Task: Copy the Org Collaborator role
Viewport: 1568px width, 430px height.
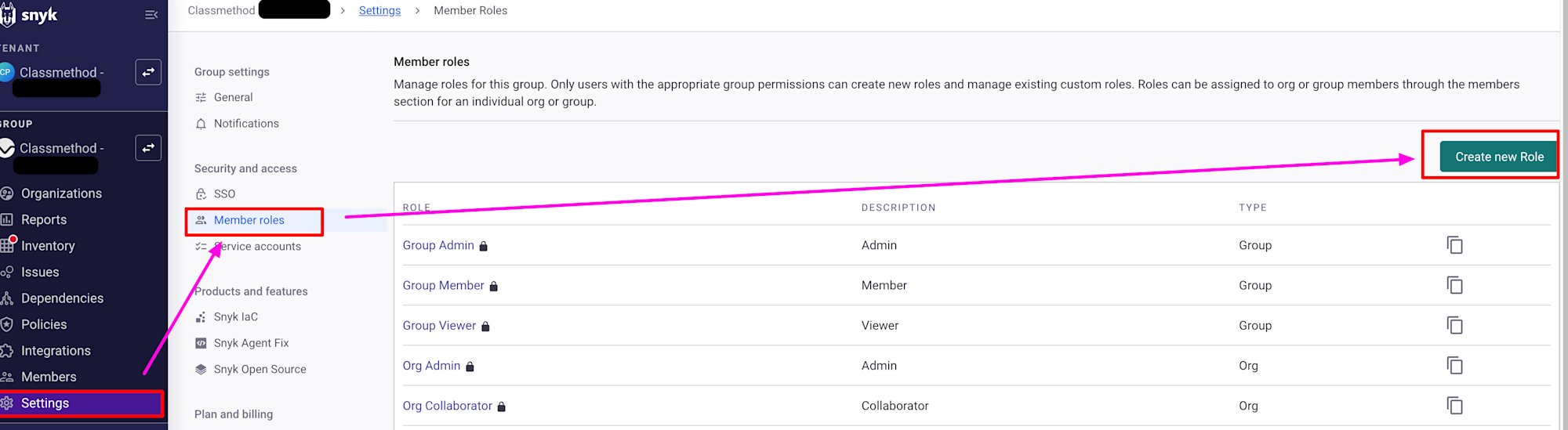Action: [1454, 406]
